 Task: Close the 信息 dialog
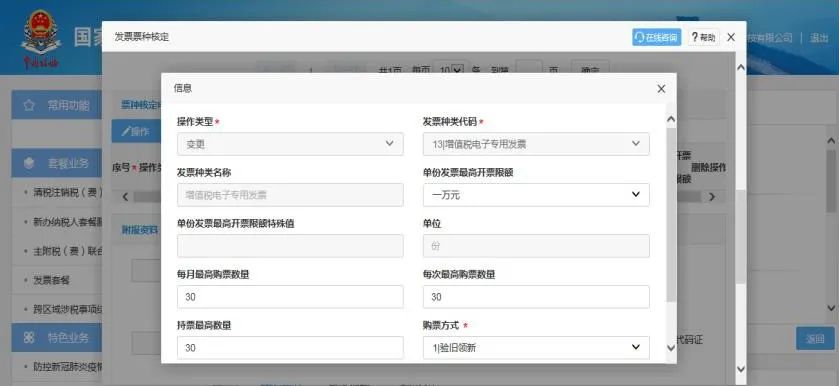(x=661, y=89)
